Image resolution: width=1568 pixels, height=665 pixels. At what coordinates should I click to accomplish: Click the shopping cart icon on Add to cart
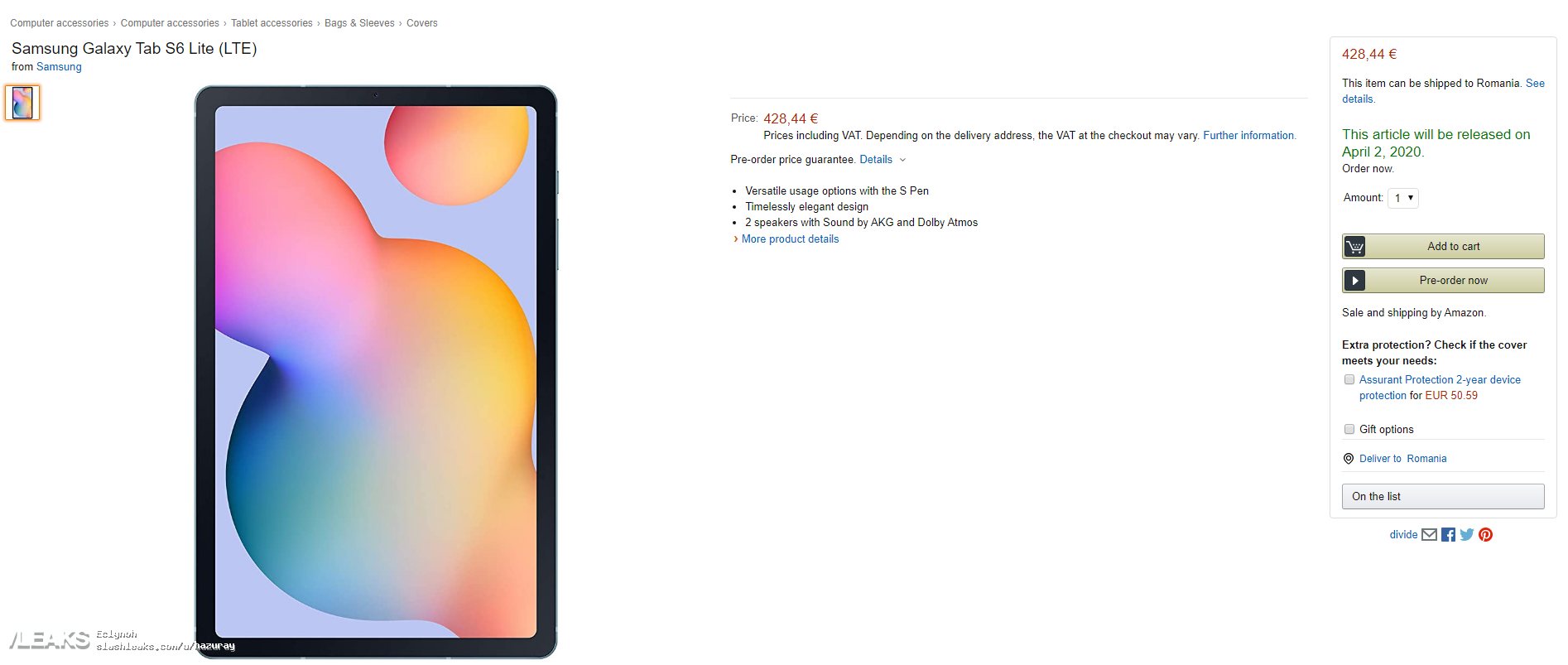1354,247
